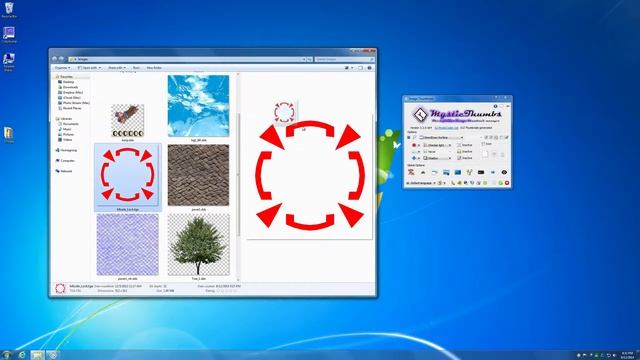Click New folder in Explorer toolbar
Screen dimensions: 640x360
point(154,68)
